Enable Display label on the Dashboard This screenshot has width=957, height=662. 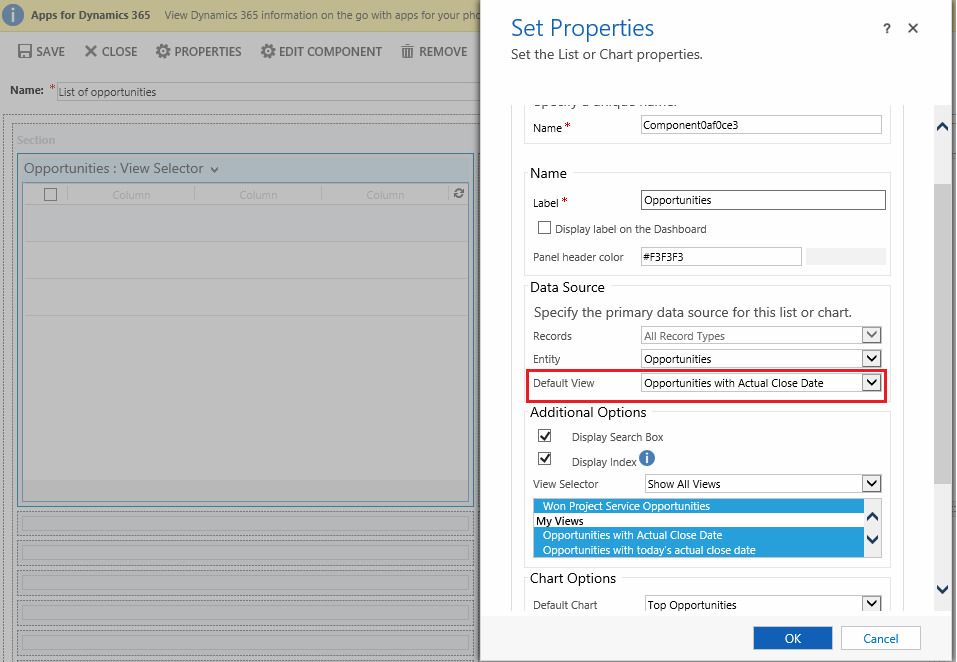point(544,228)
